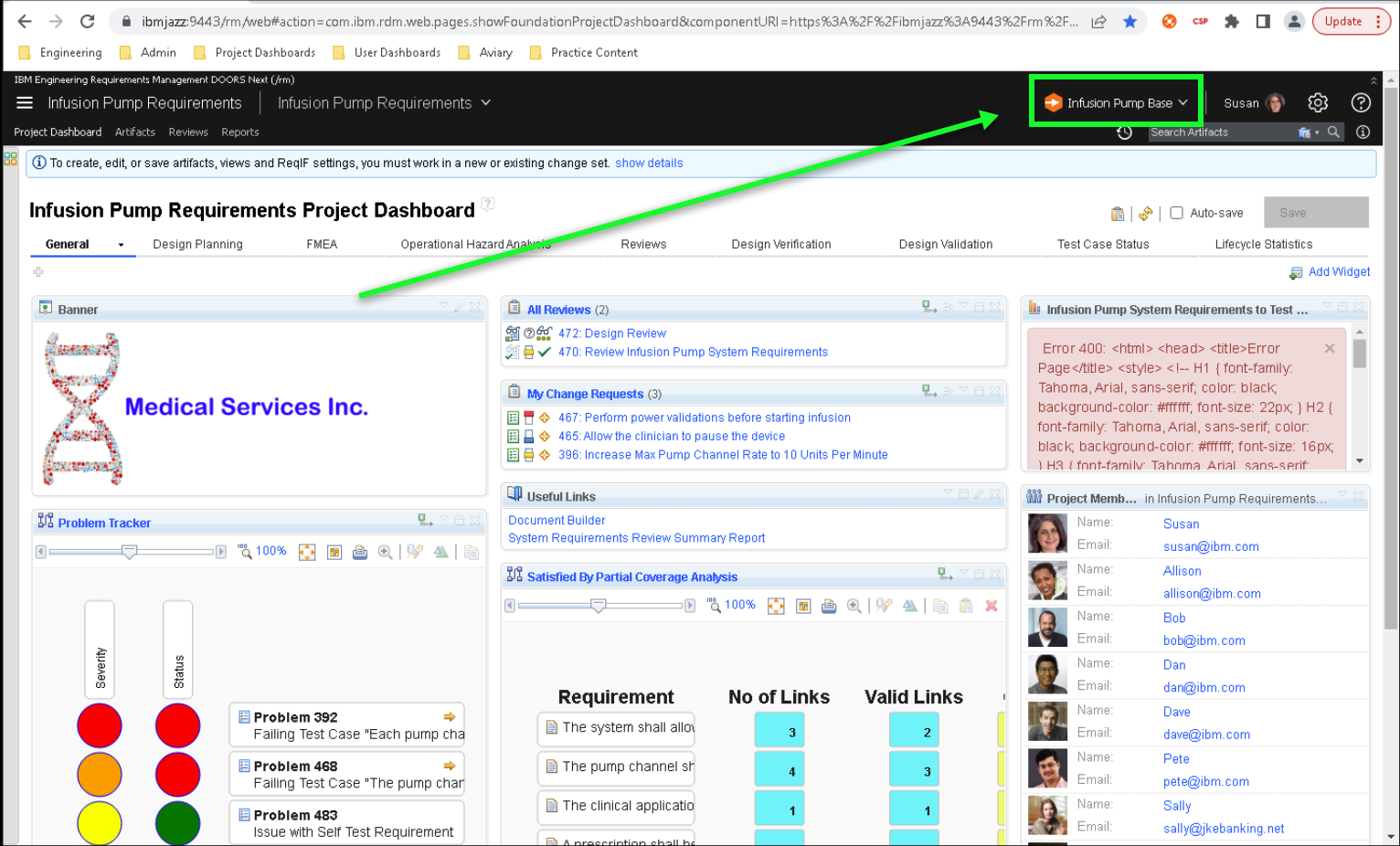1400x846 pixels.
Task: Switch to the FMEA tab
Action: [322, 245]
